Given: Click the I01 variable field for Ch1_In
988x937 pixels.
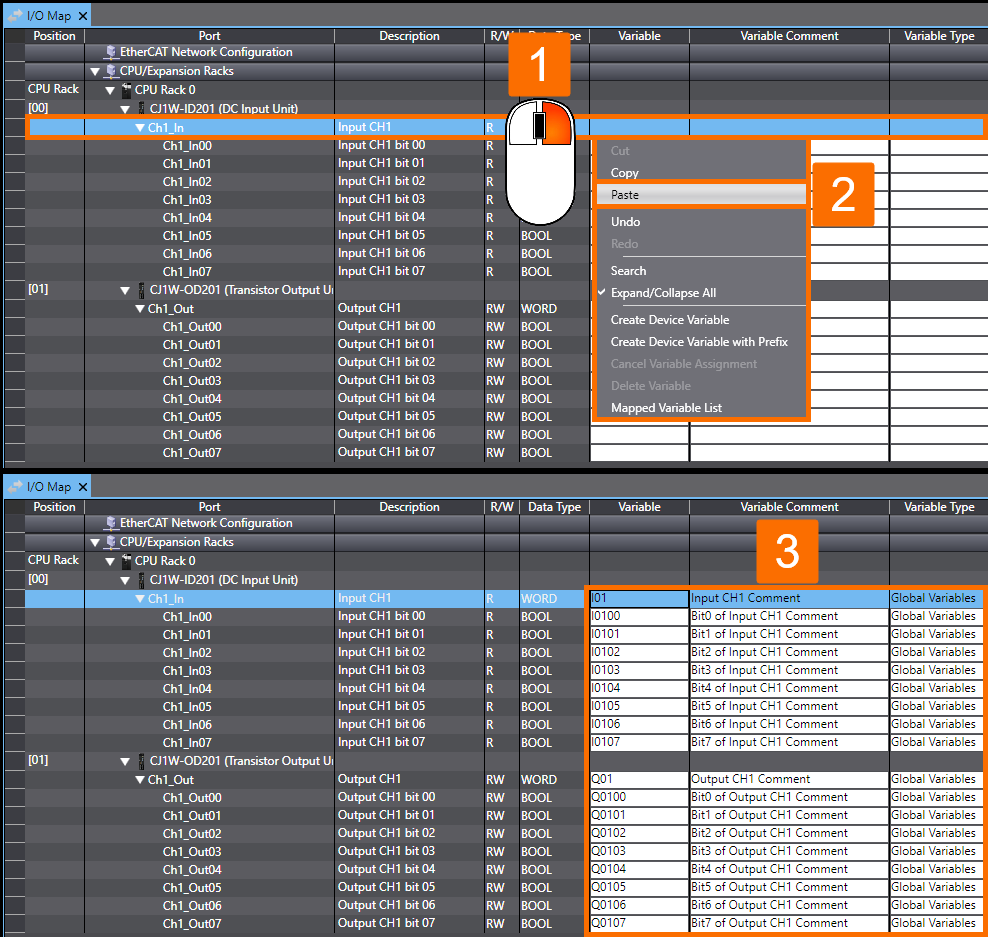Looking at the screenshot, I should (x=638, y=598).
